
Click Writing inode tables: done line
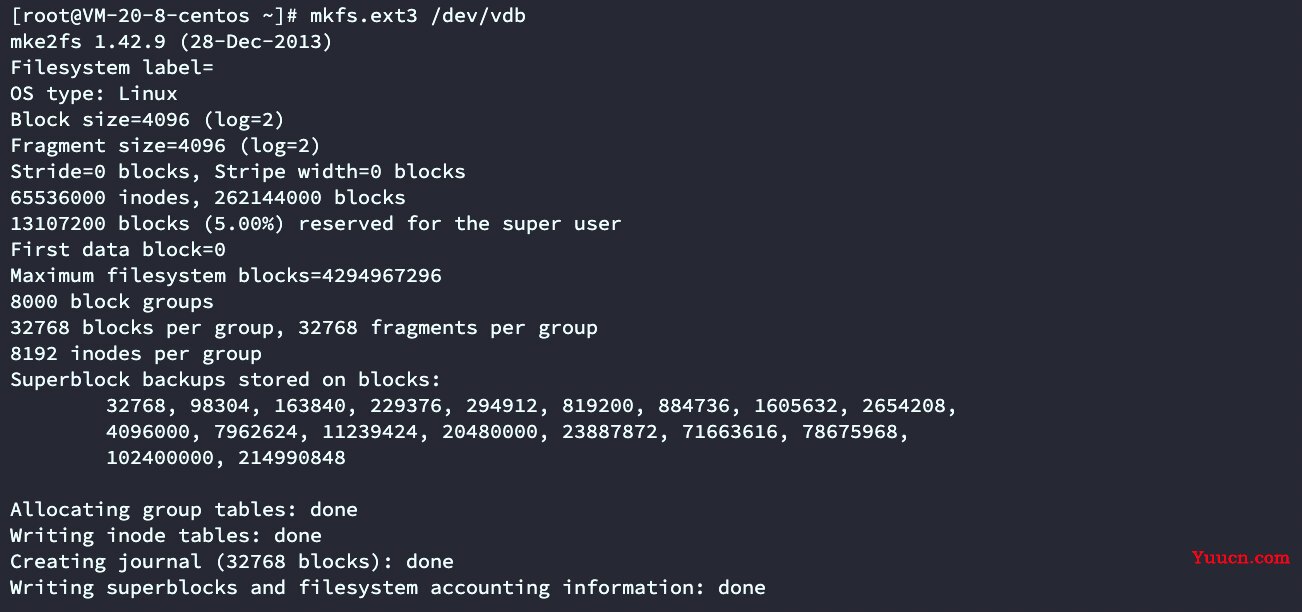point(166,536)
